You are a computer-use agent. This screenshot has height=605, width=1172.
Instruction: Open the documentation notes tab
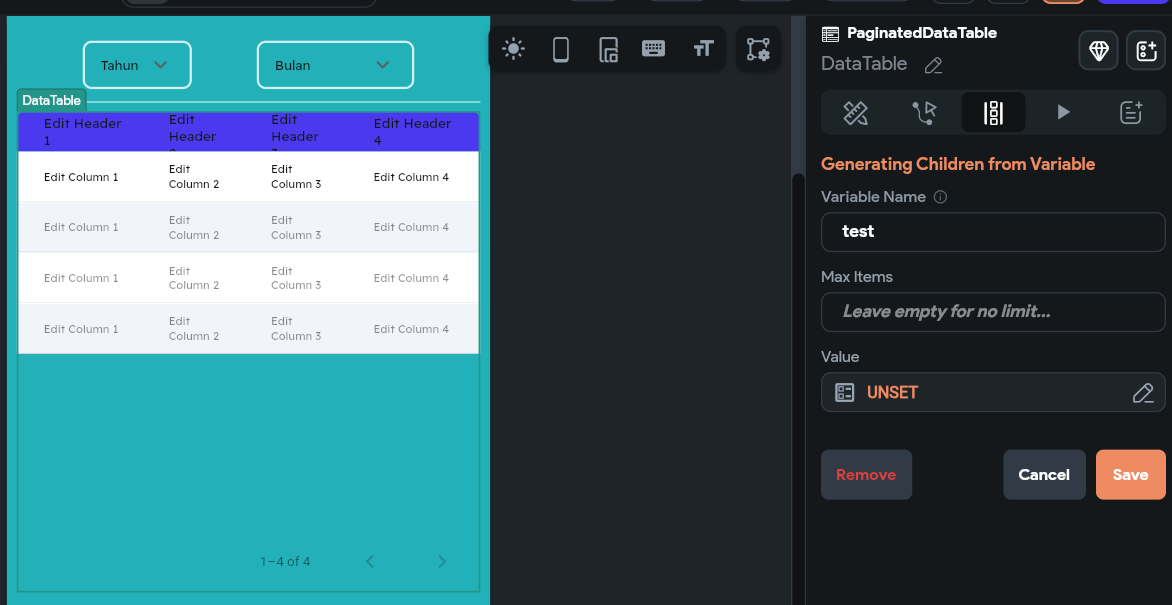(x=1131, y=112)
